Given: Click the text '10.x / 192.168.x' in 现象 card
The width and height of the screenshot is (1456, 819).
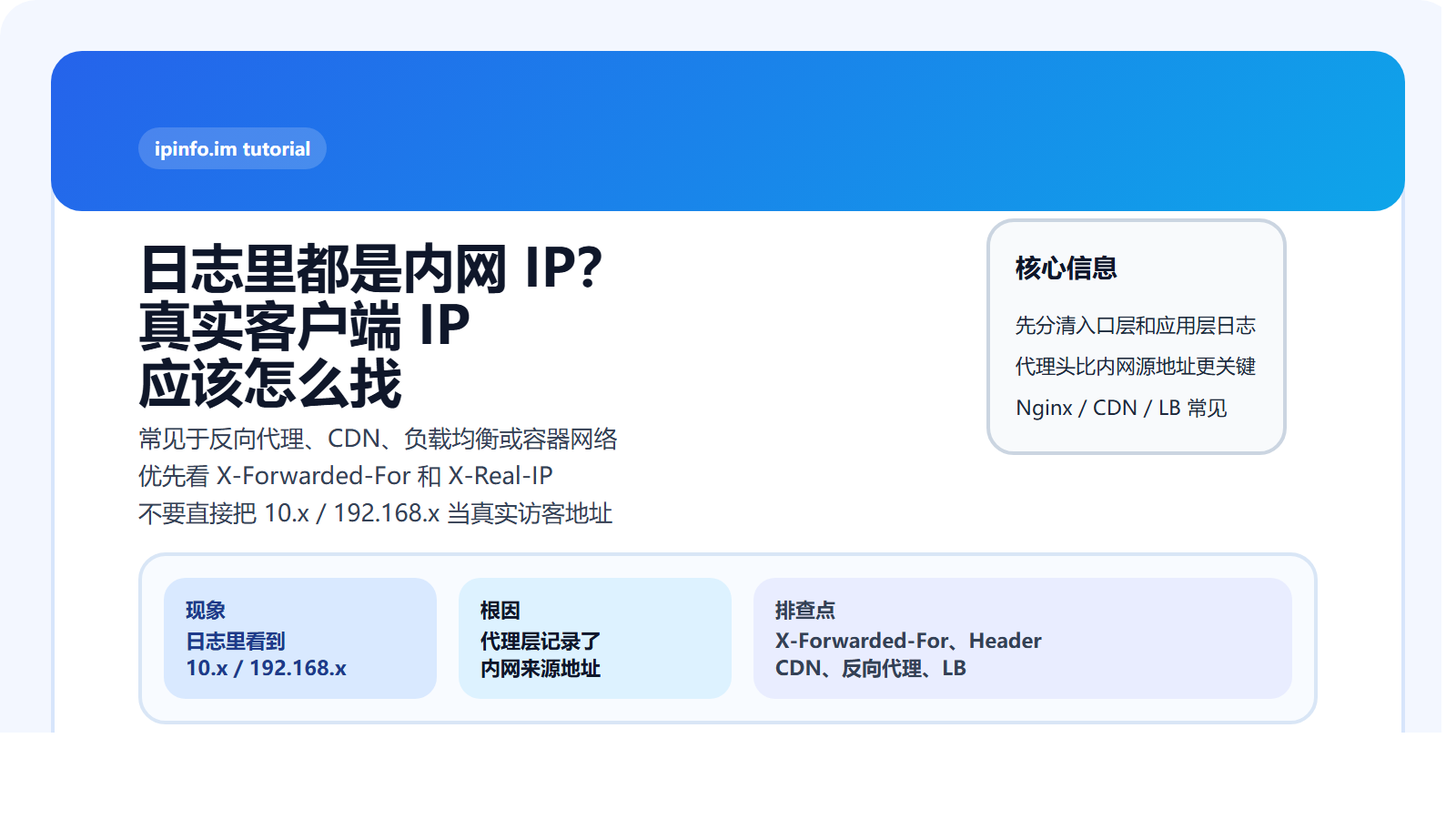Looking at the screenshot, I should [266, 668].
